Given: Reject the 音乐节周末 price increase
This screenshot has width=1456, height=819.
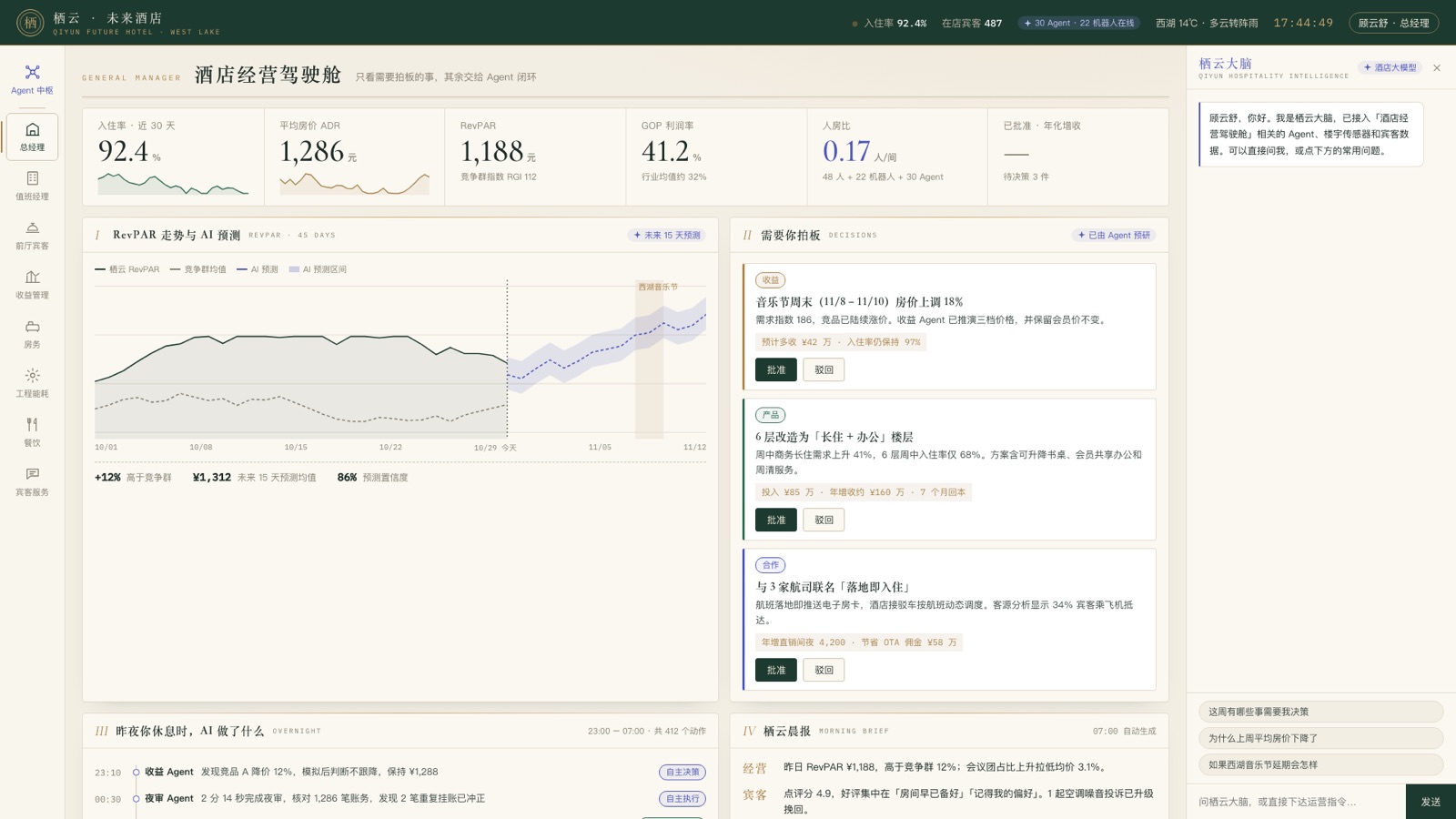Looking at the screenshot, I should pos(824,369).
